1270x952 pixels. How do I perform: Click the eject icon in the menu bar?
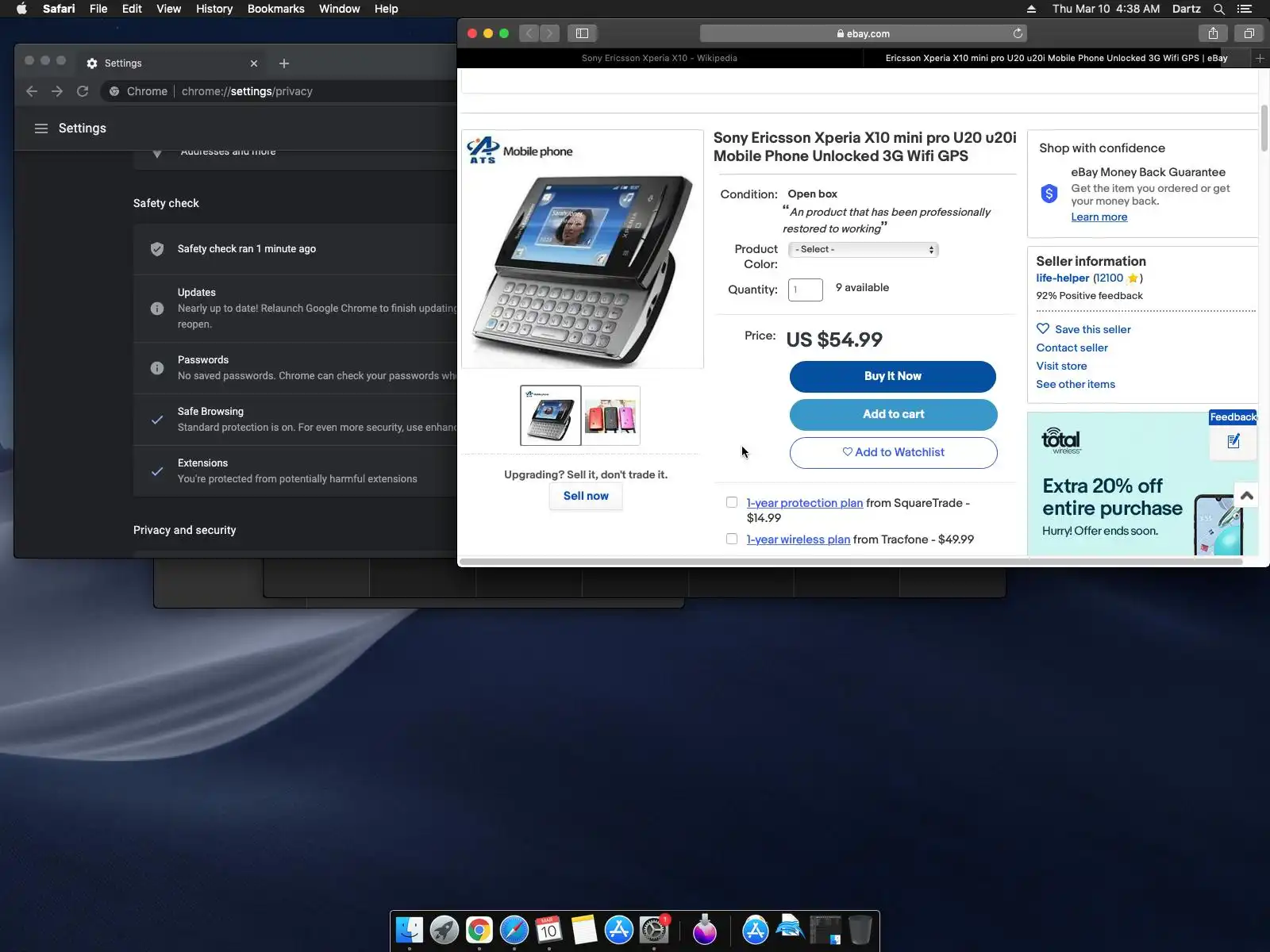[x=1031, y=9]
